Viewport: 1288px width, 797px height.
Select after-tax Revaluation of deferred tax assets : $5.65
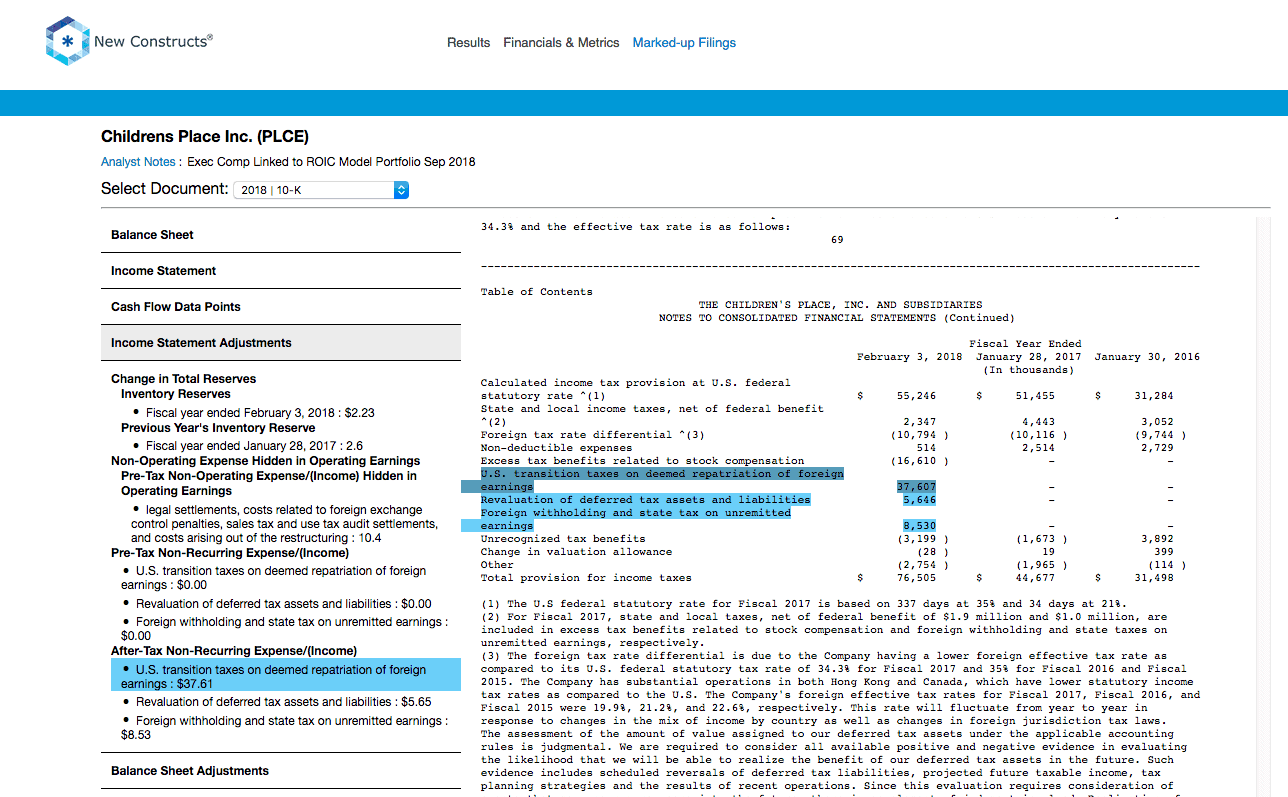point(284,702)
